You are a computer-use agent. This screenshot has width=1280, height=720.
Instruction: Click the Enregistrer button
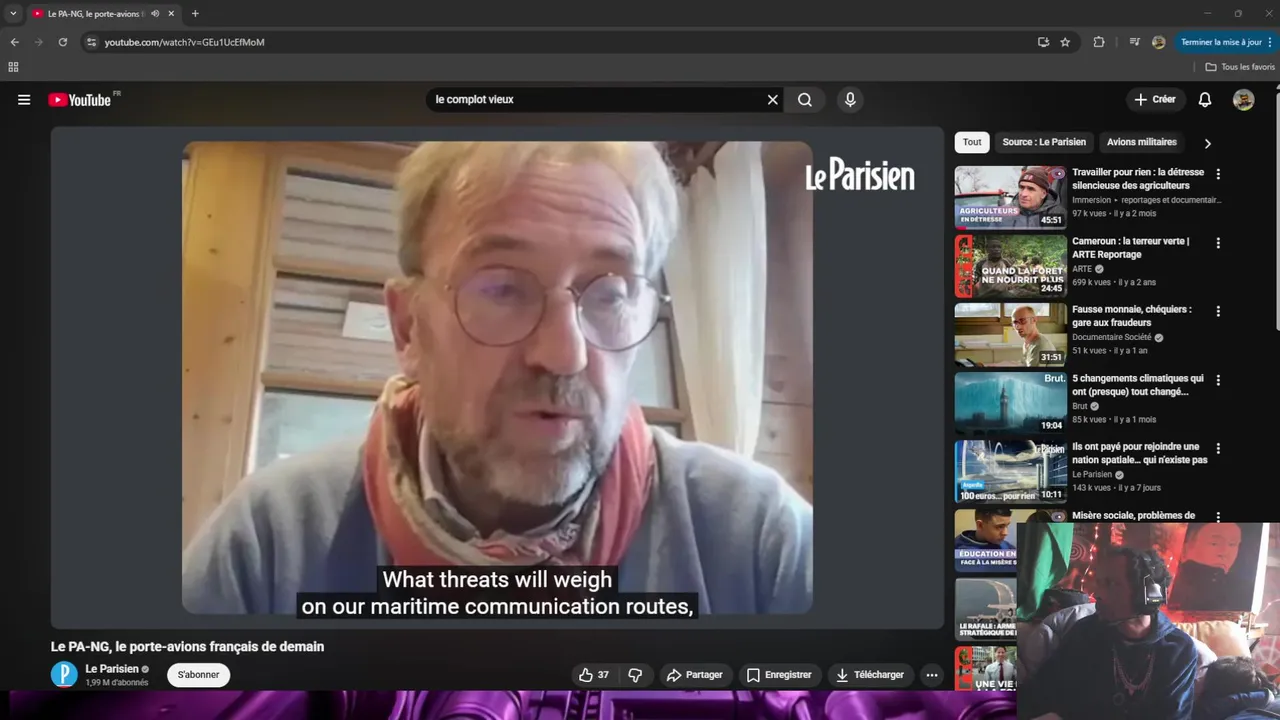[779, 675]
